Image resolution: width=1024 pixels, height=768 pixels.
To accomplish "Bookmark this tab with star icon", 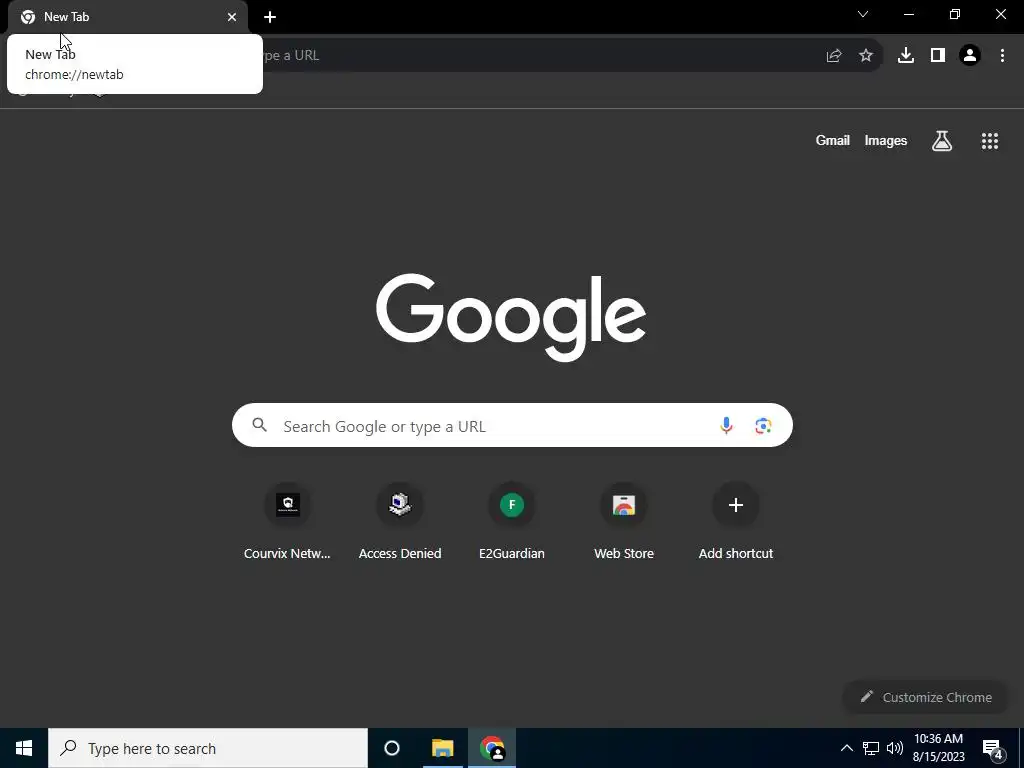I will click(x=866, y=56).
